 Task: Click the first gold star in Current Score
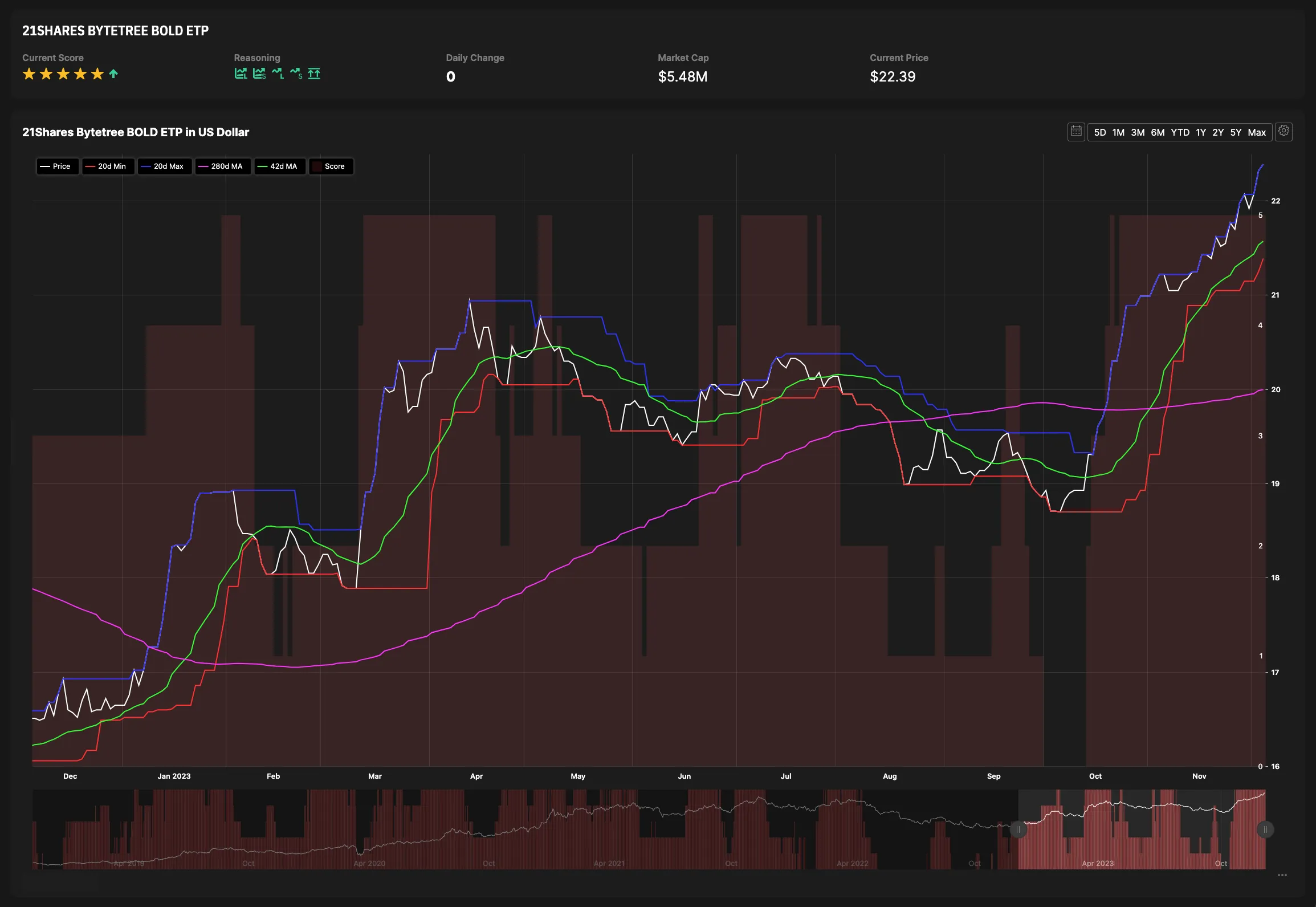point(29,74)
